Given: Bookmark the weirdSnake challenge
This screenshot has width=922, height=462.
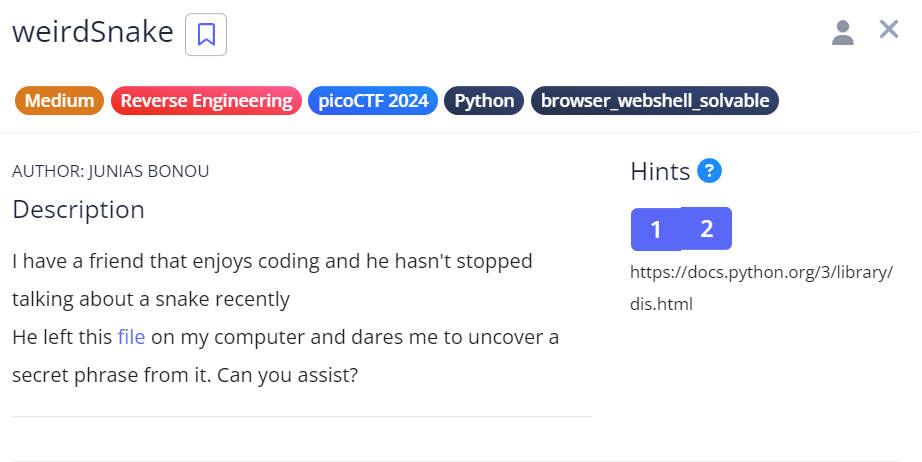Looking at the screenshot, I should point(206,34).
